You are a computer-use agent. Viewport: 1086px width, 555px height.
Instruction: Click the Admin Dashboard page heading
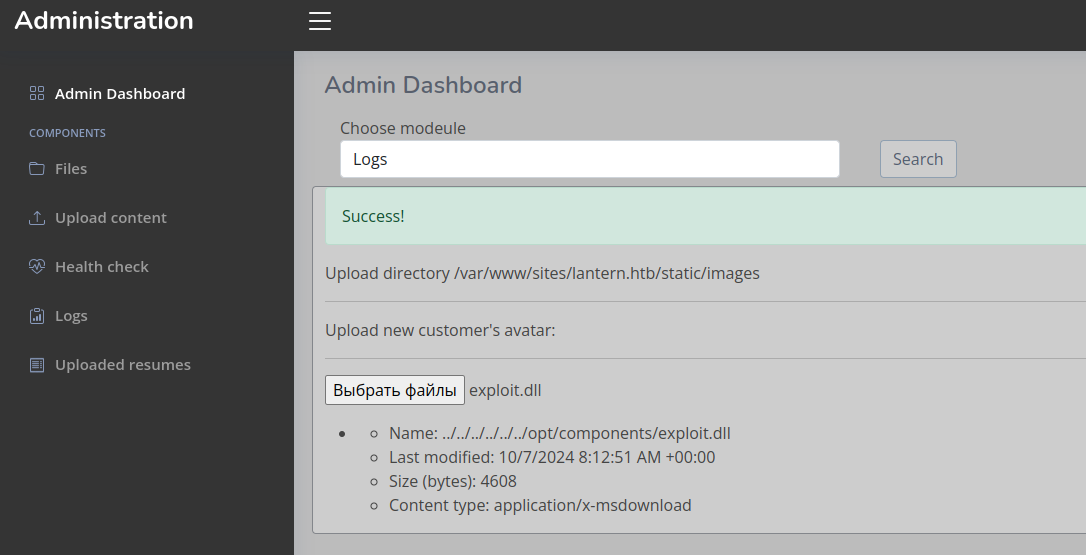point(423,85)
